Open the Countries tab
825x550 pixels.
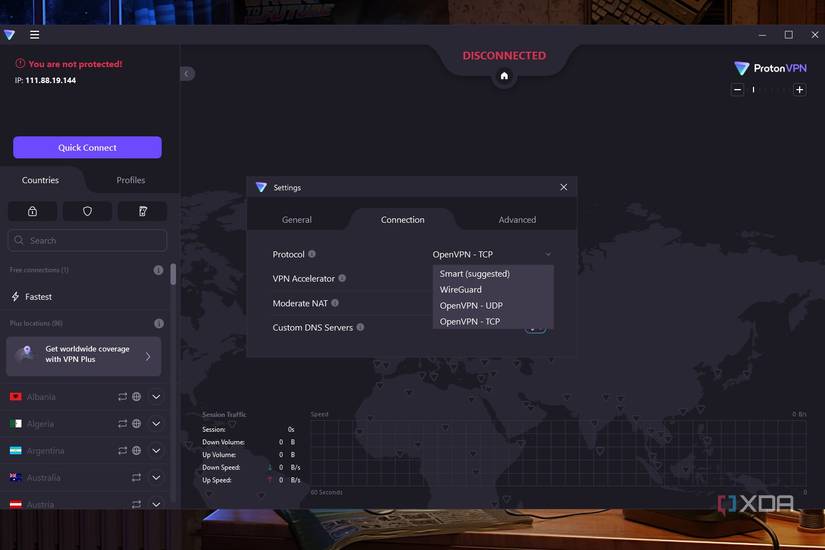(x=41, y=180)
